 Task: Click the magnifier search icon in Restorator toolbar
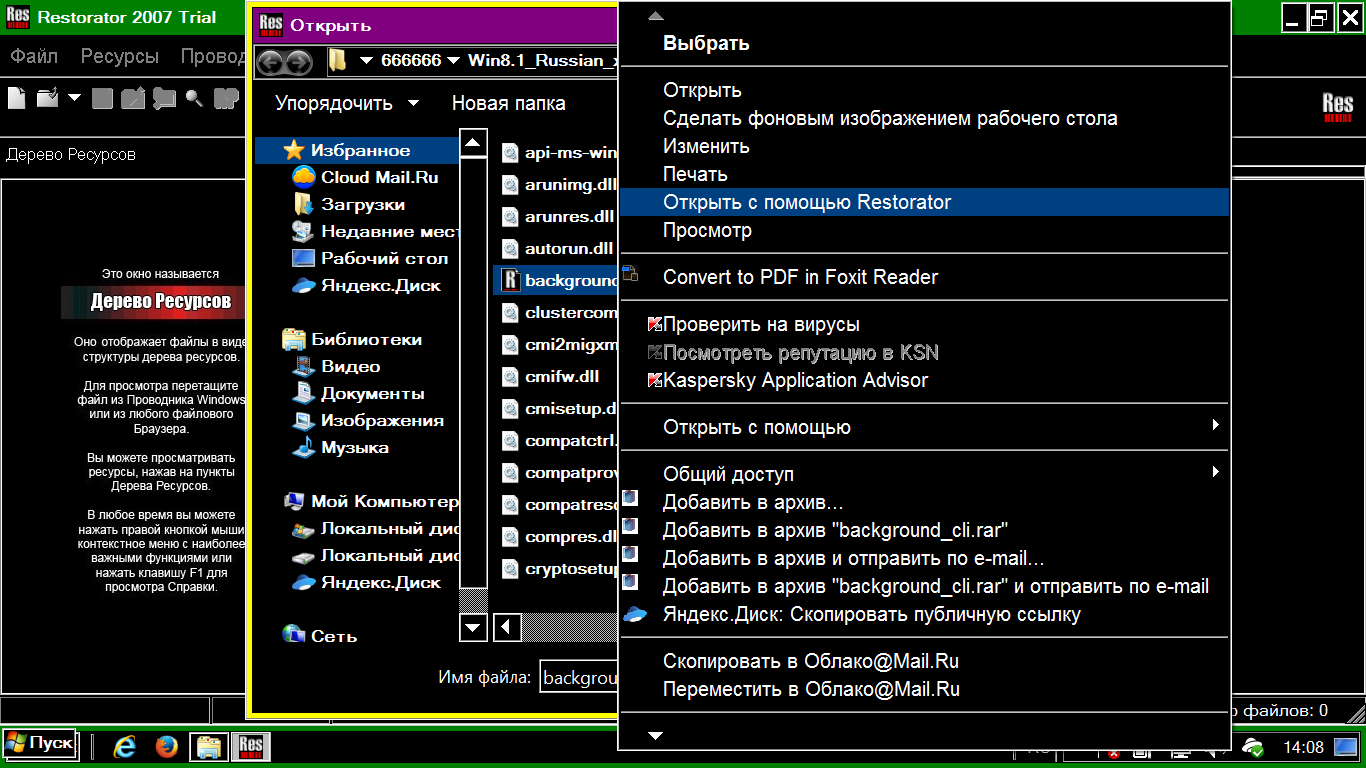(193, 98)
